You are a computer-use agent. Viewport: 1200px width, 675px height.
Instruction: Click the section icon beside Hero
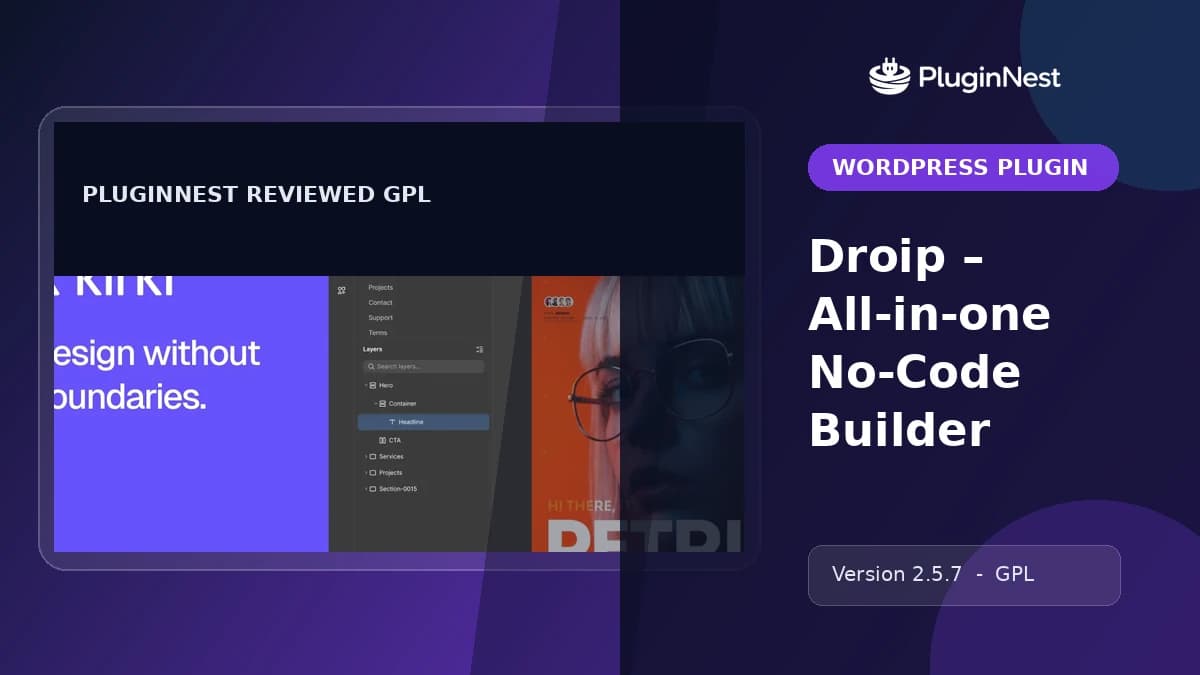[373, 385]
